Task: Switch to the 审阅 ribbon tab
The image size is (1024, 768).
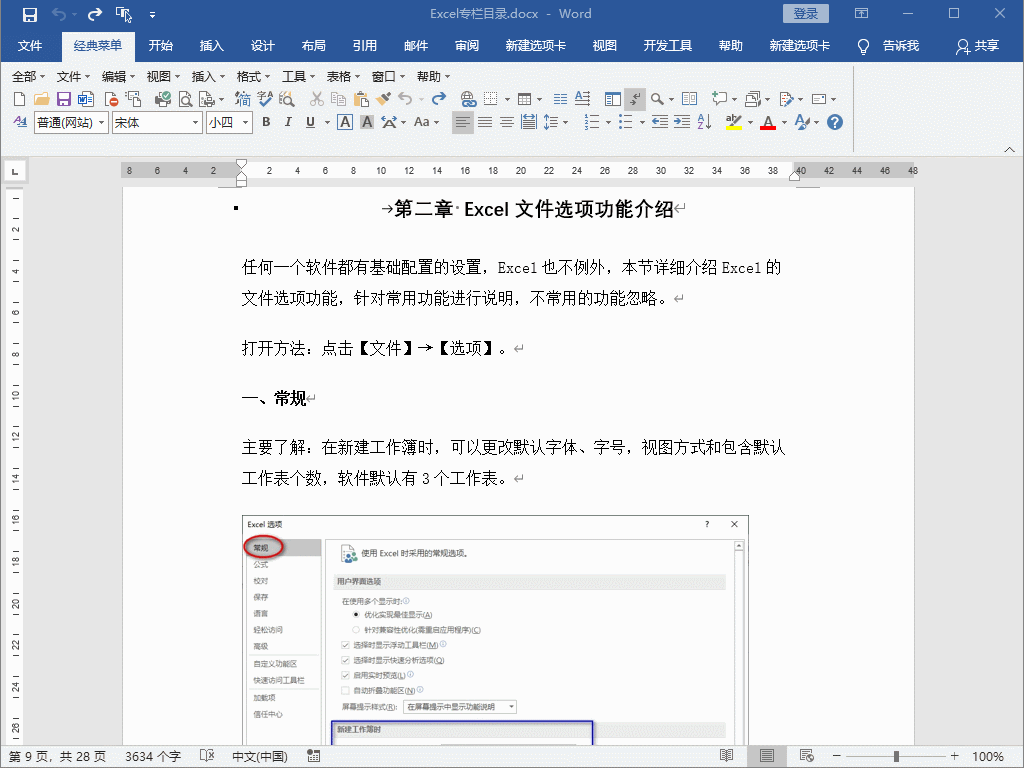Action: coord(467,46)
